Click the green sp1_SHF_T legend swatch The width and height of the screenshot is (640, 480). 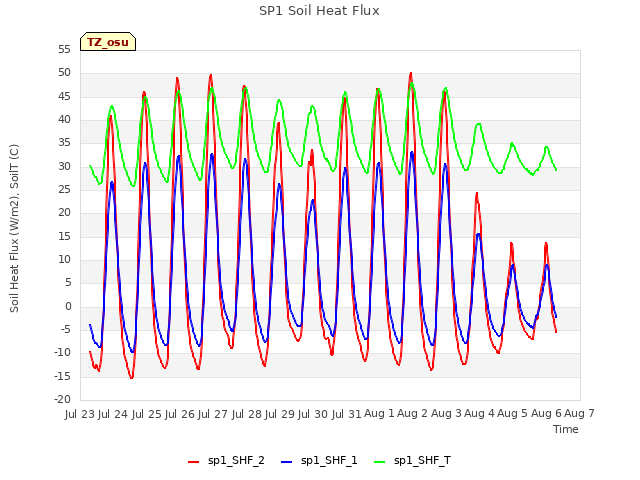(x=380, y=462)
